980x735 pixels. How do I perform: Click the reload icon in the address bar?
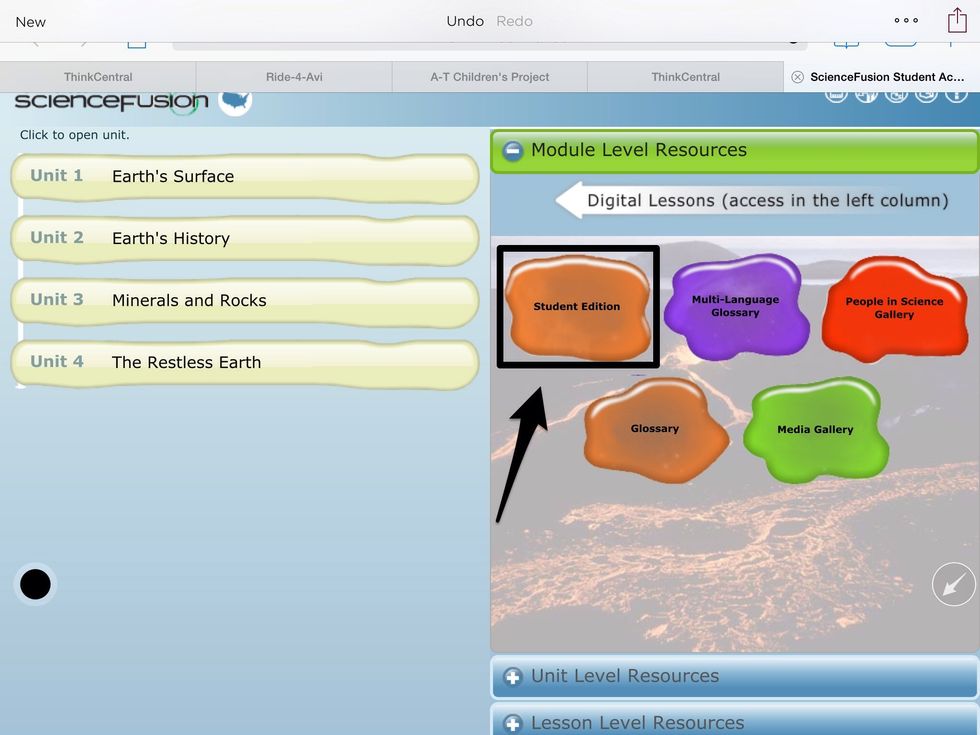(793, 42)
